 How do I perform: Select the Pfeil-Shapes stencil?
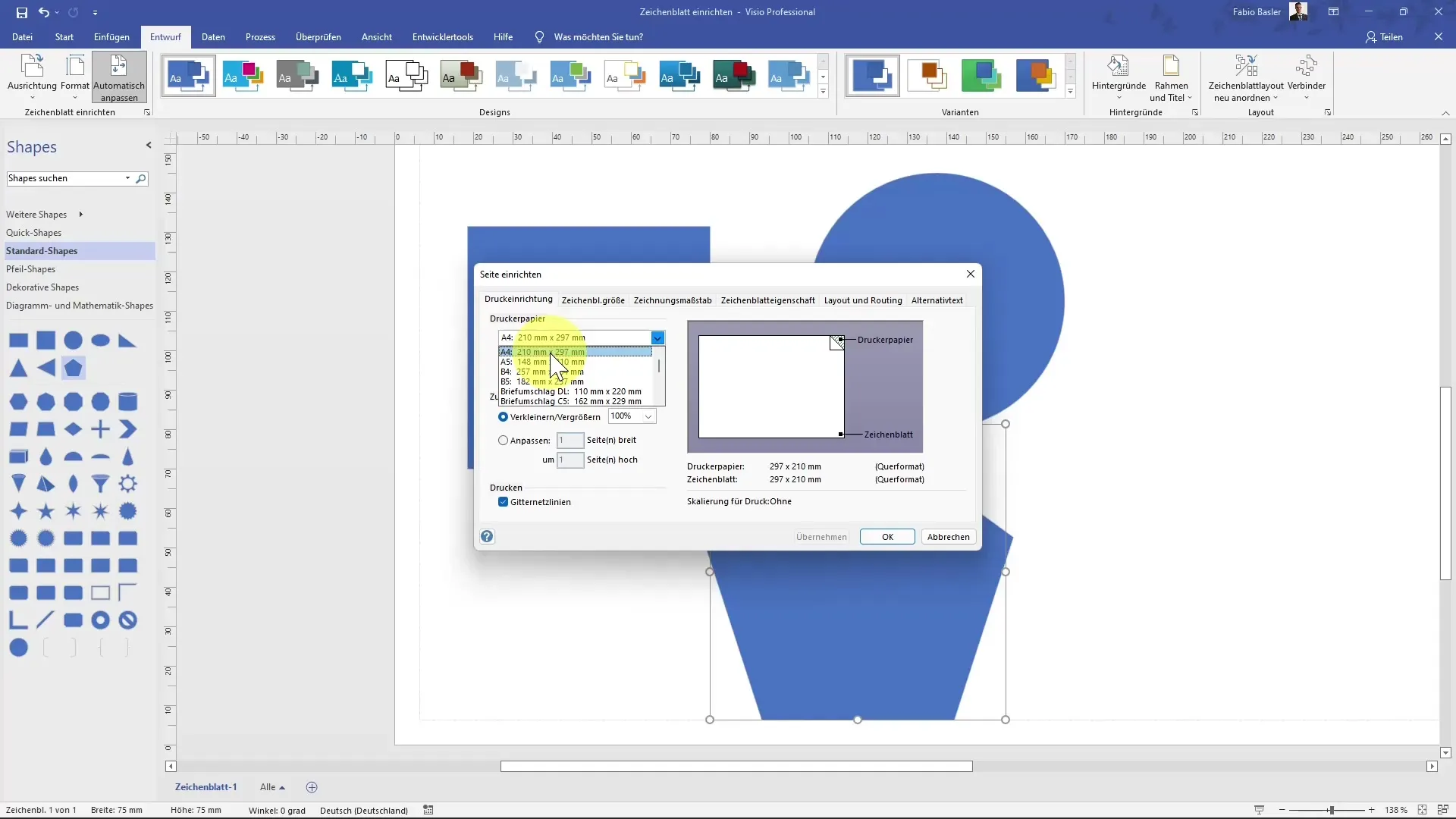(x=78, y=269)
